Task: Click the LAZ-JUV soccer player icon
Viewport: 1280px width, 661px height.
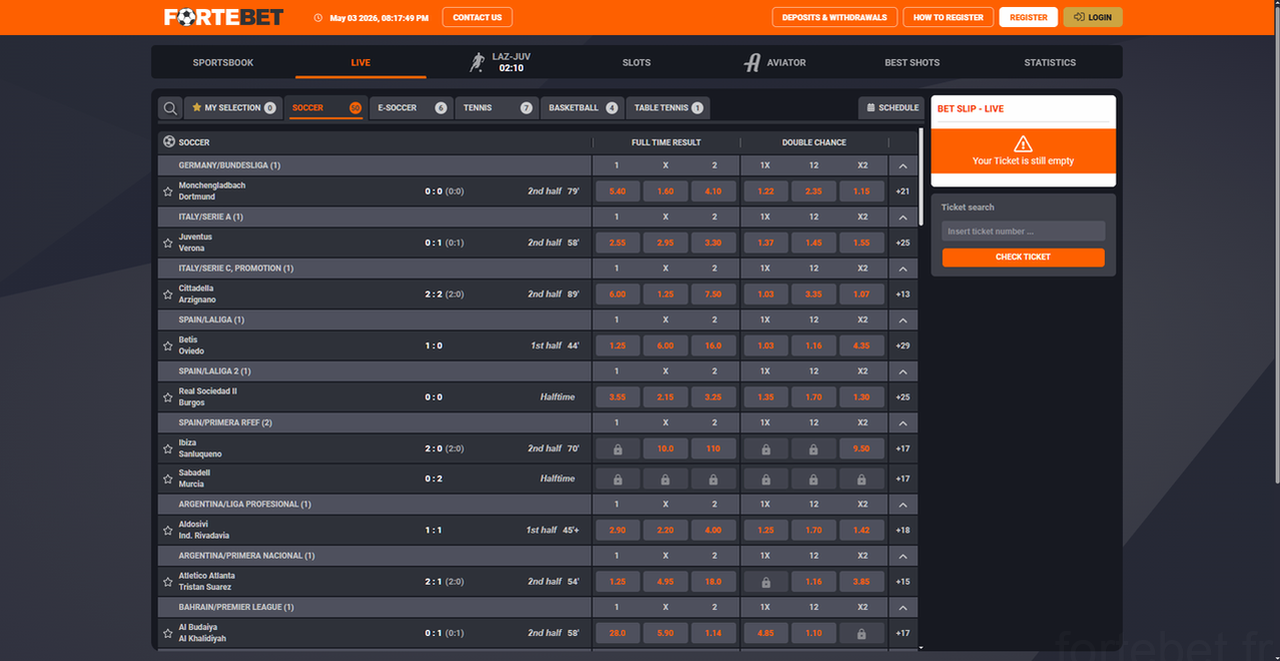Action: [478, 62]
